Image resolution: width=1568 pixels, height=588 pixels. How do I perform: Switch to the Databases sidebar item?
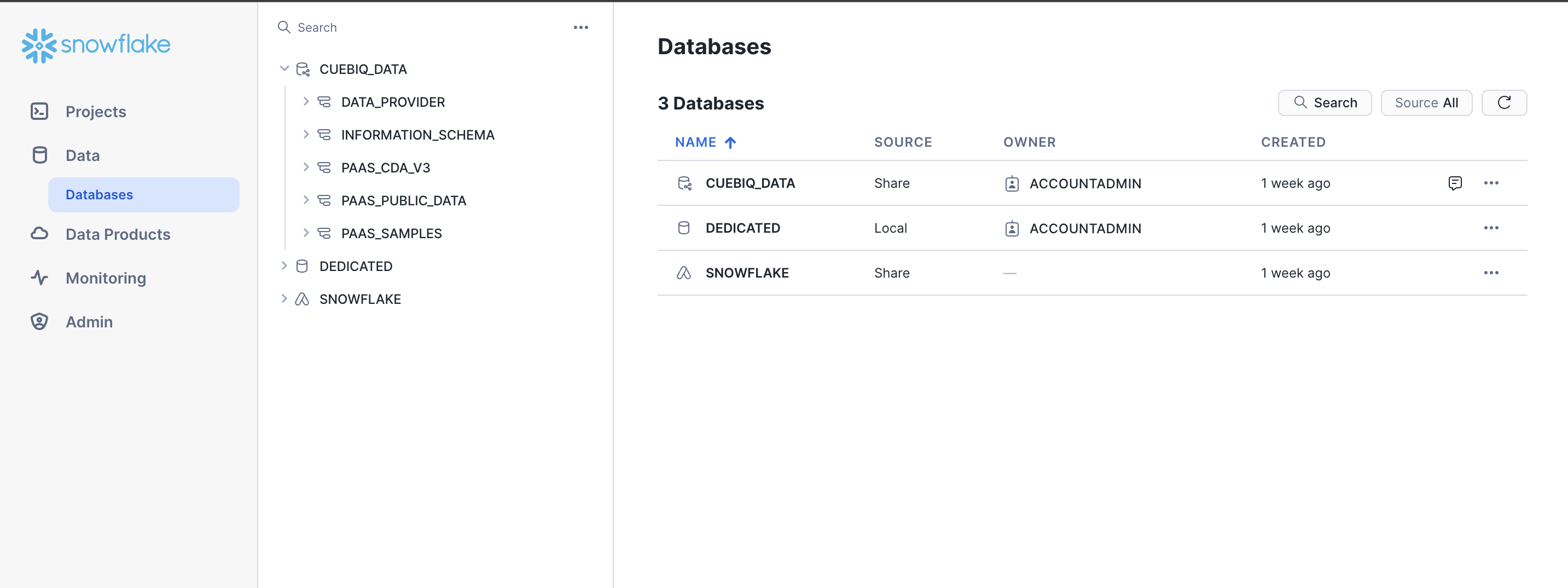98,194
